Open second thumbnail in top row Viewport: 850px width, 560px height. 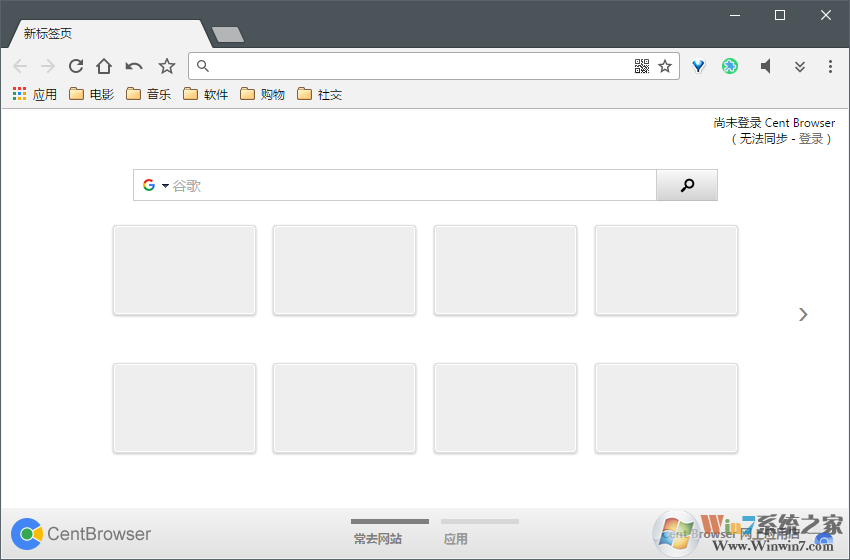click(344, 270)
